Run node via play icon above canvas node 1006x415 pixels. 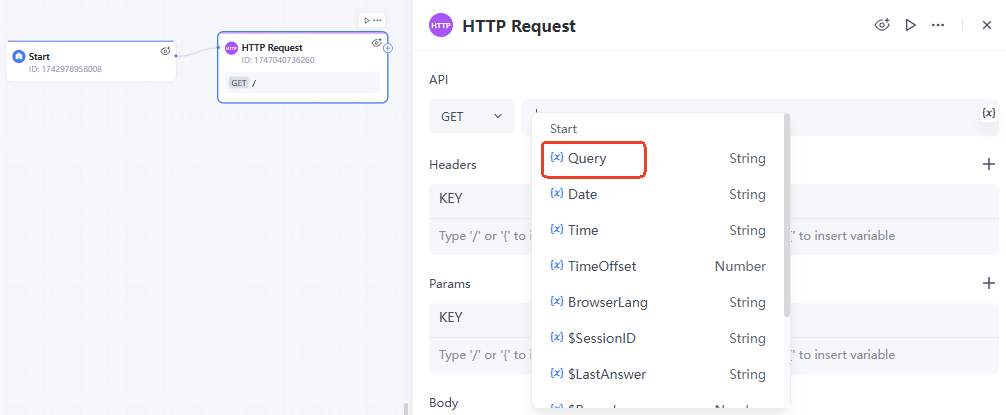point(367,21)
